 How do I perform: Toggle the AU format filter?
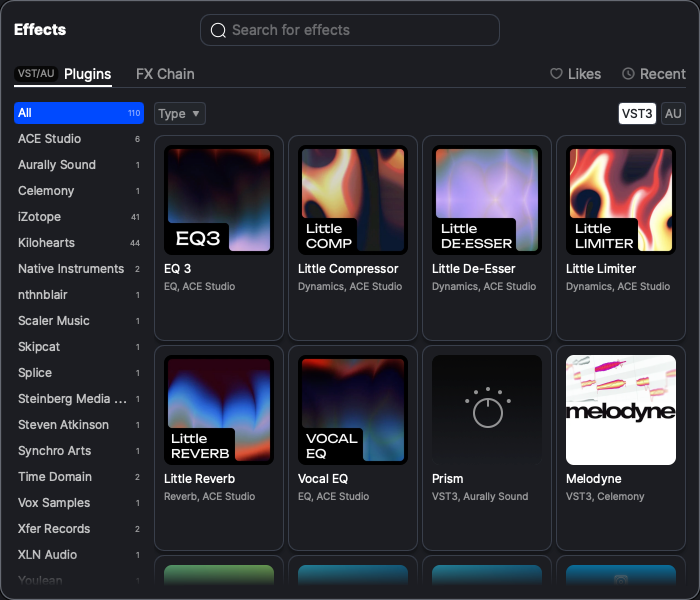(x=673, y=113)
